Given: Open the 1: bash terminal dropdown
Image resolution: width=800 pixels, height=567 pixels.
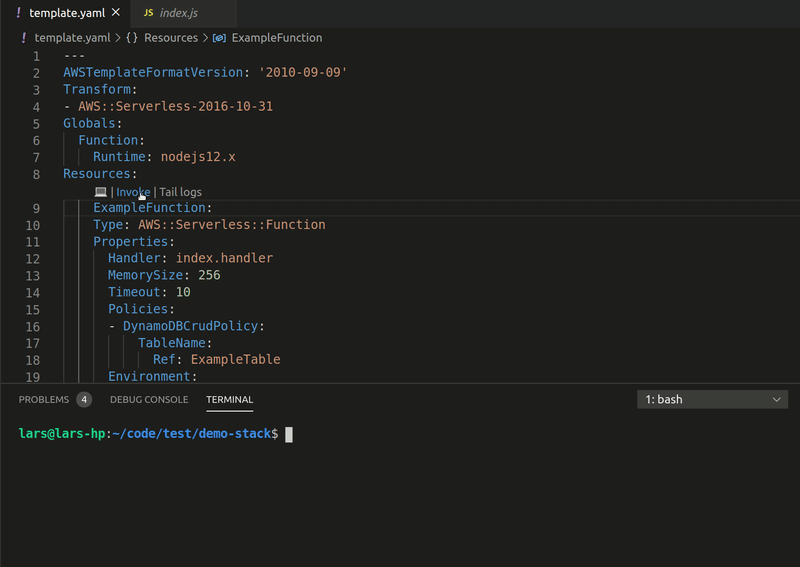Looking at the screenshot, I should tap(712, 400).
